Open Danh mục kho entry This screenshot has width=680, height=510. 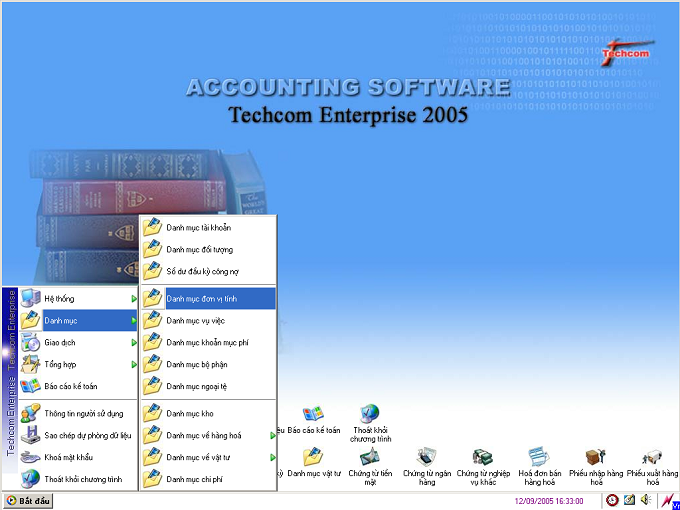pos(209,414)
